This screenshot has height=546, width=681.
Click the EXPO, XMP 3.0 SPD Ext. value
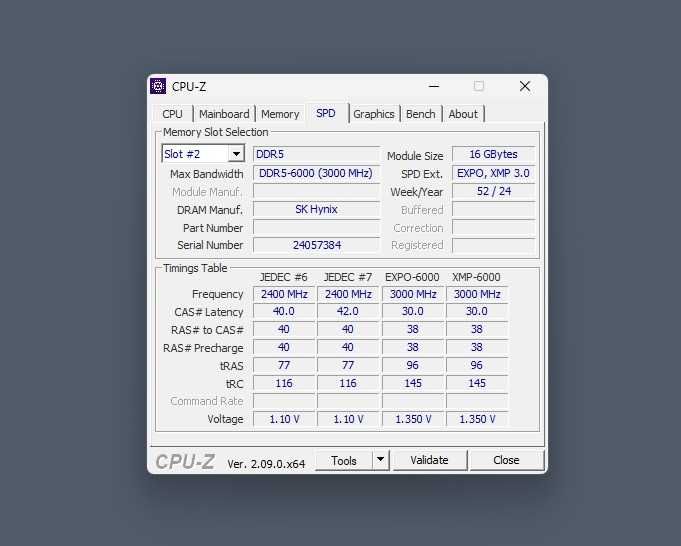tap(493, 173)
